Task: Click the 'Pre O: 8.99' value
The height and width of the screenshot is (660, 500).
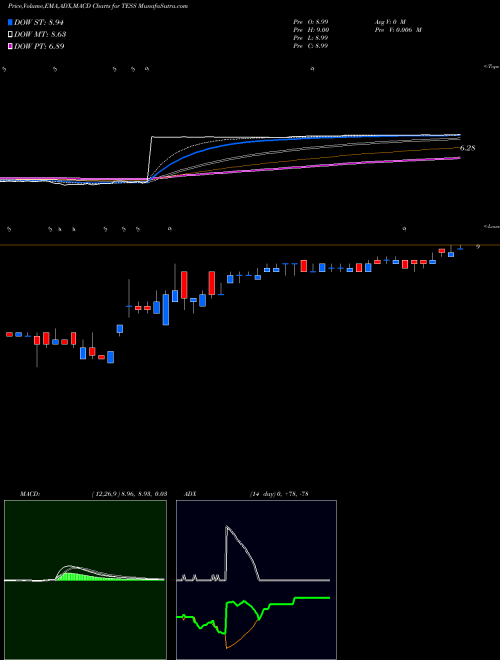Action: tap(311, 22)
